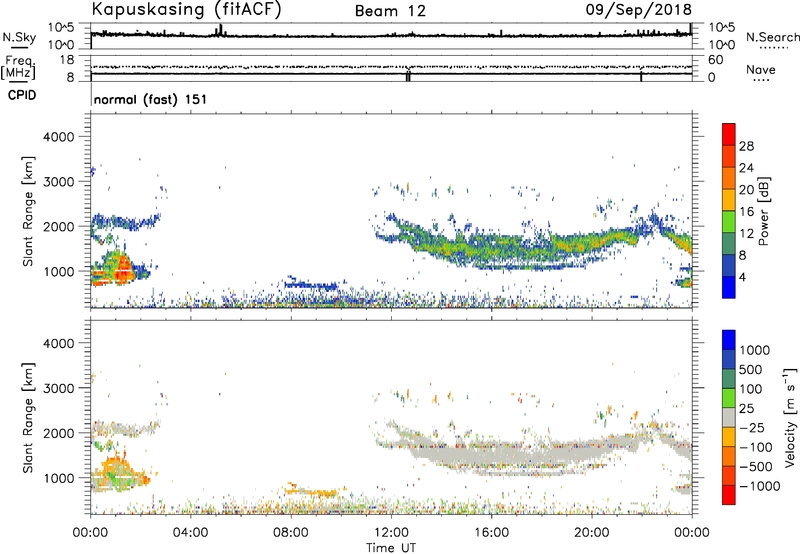Click the orange velocity patch near 01:00 UT
This screenshot has height=554, width=800.
coord(115,467)
